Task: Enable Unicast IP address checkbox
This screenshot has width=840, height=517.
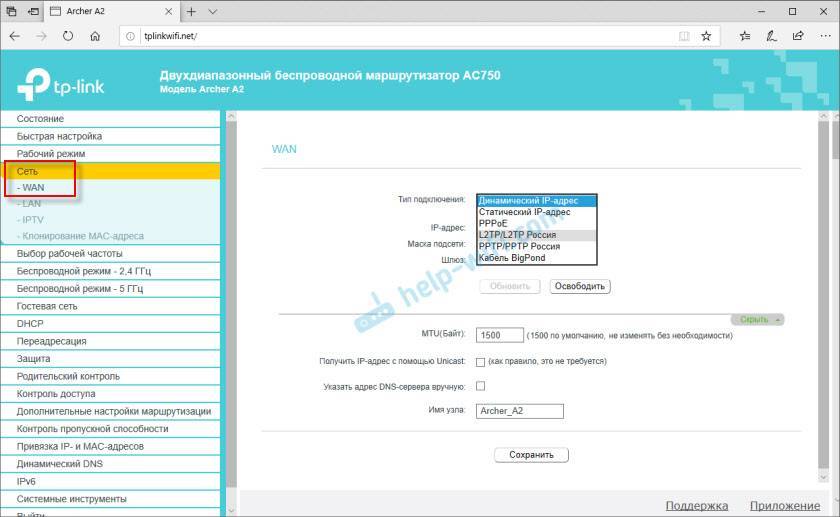Action: tap(480, 361)
